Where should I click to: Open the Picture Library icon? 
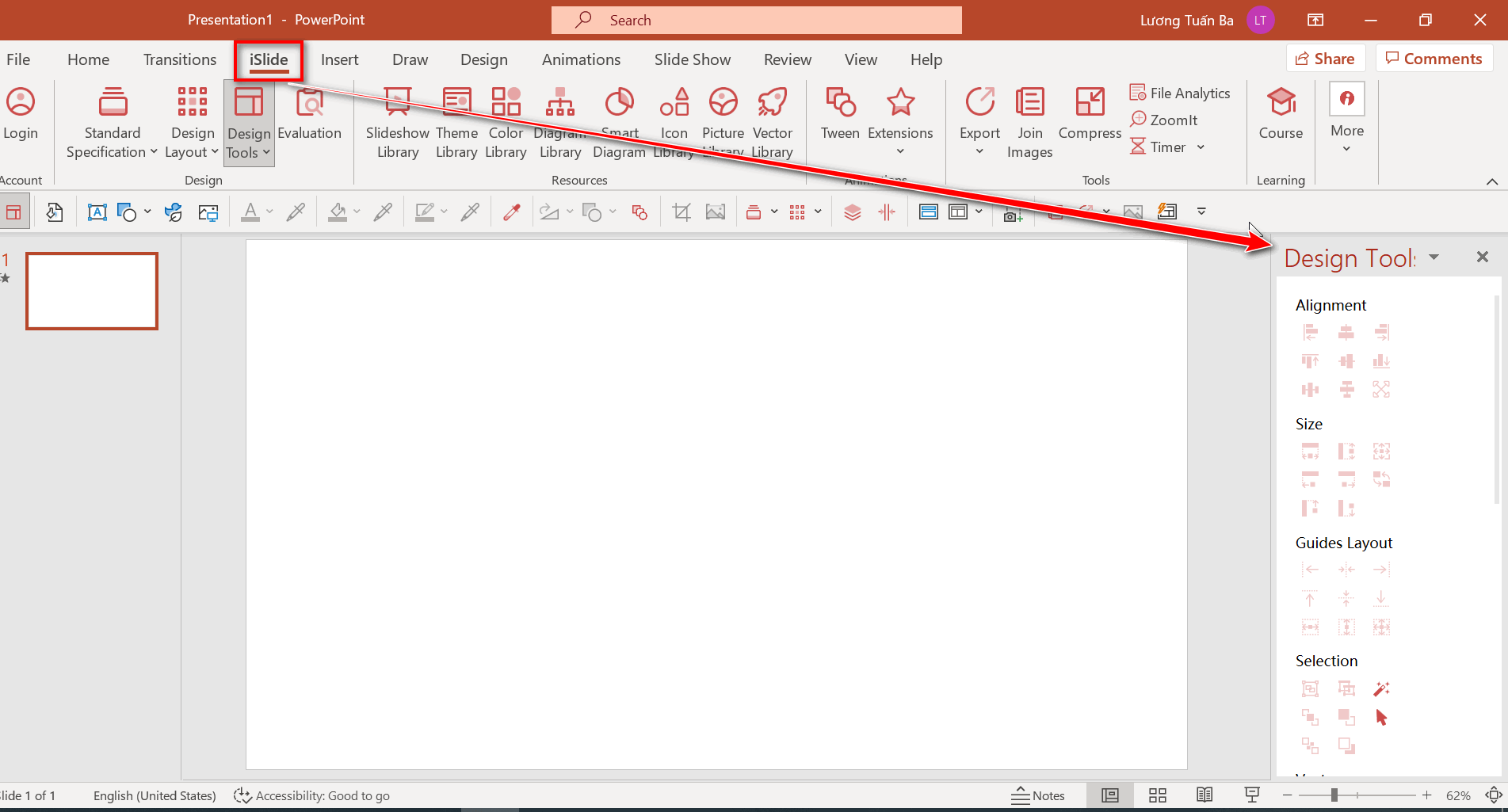(723, 103)
